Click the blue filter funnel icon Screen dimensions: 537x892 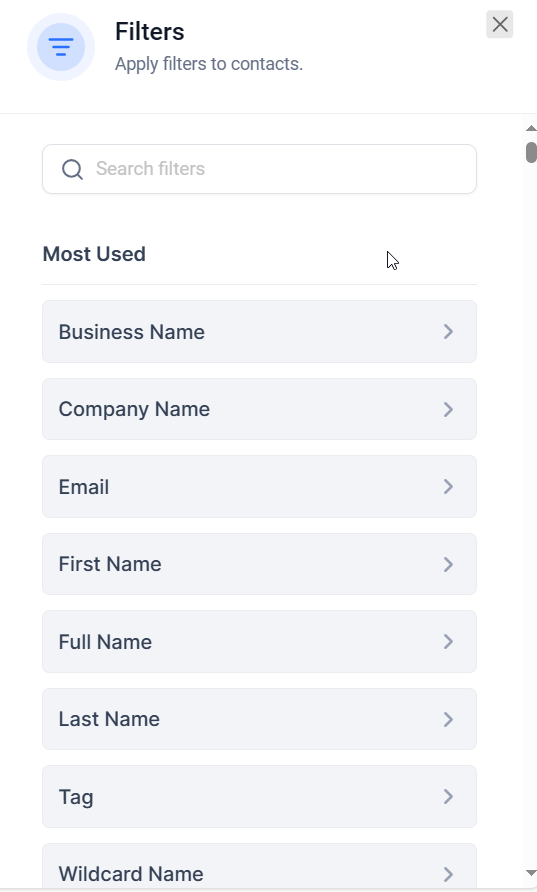[61, 47]
